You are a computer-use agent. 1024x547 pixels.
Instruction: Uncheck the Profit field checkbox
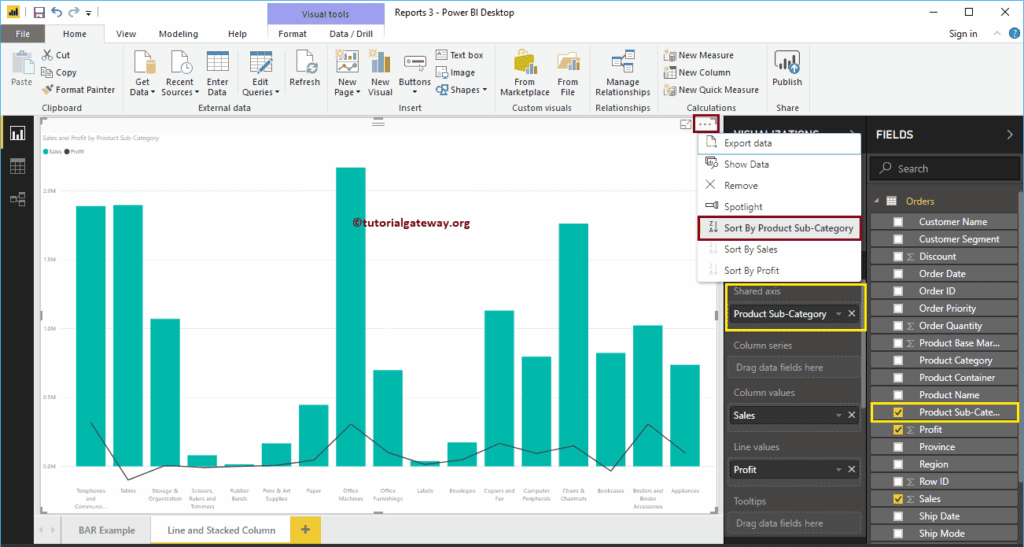pyautogui.click(x=898, y=430)
